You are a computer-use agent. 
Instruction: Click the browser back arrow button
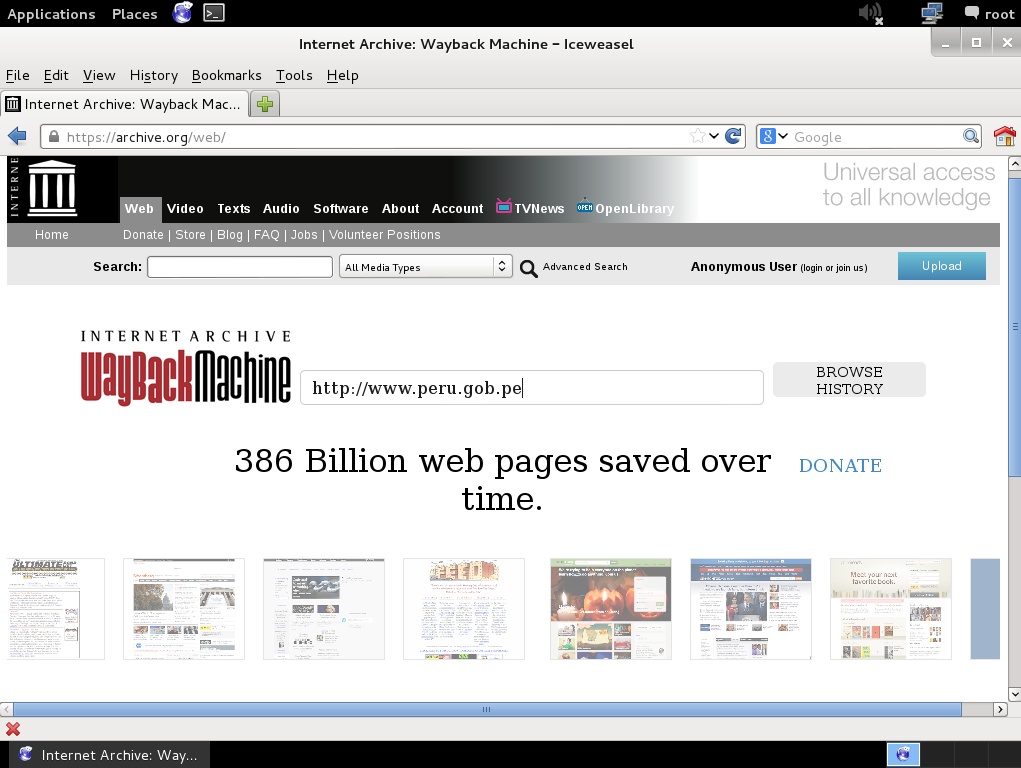pos(17,137)
